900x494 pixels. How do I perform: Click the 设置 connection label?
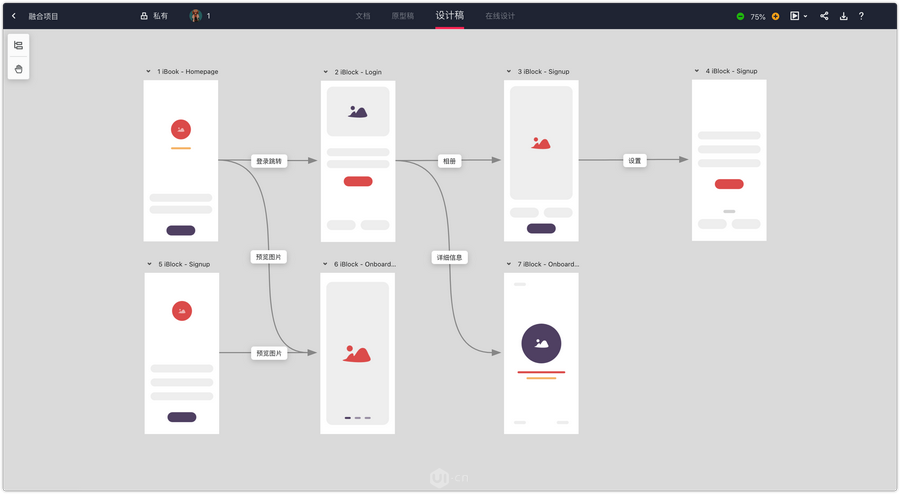pyautogui.click(x=634, y=161)
